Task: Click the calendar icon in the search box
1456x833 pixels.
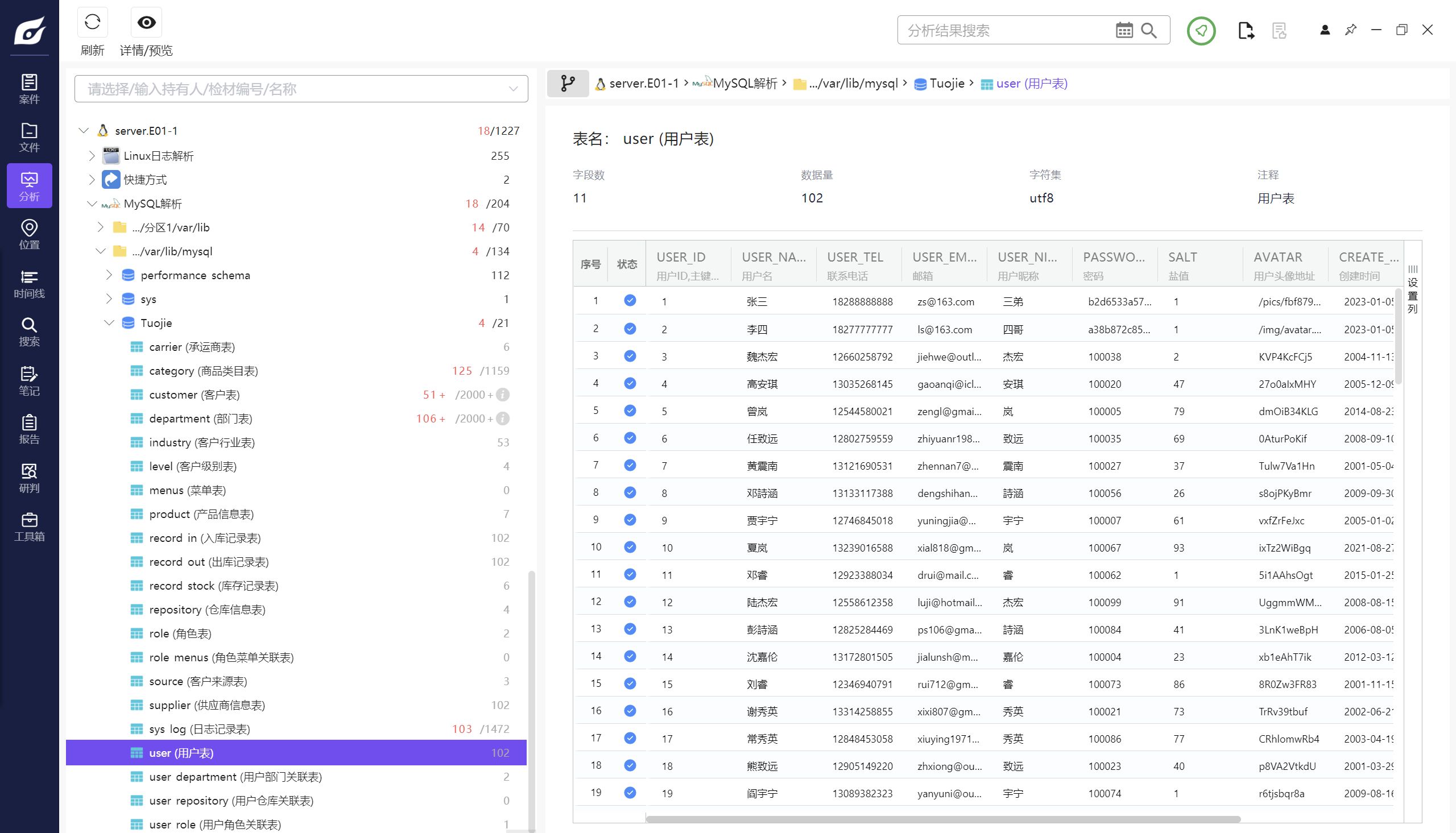Action: point(1124,30)
